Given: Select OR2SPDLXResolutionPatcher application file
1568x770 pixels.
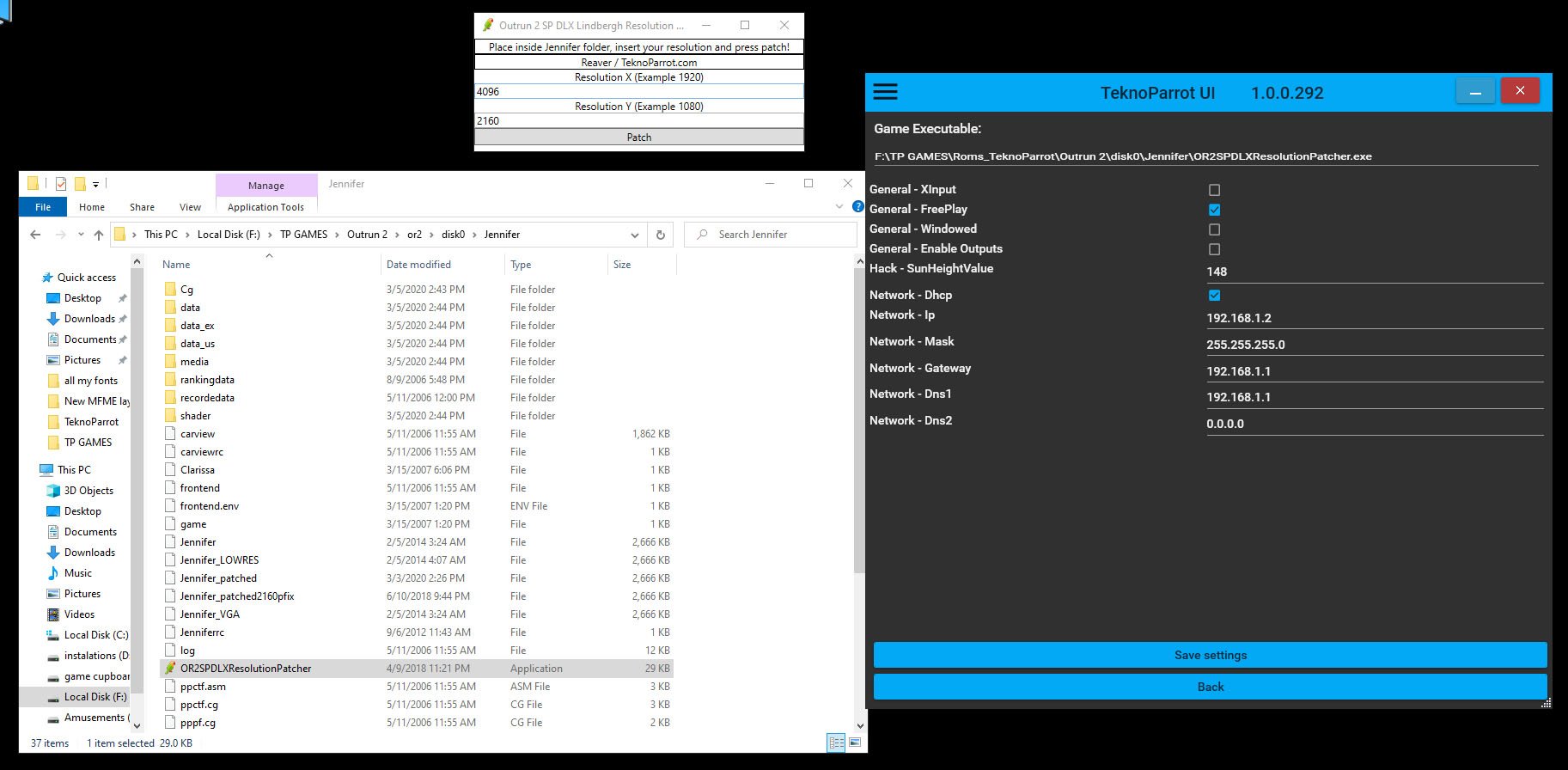Looking at the screenshot, I should (246, 669).
